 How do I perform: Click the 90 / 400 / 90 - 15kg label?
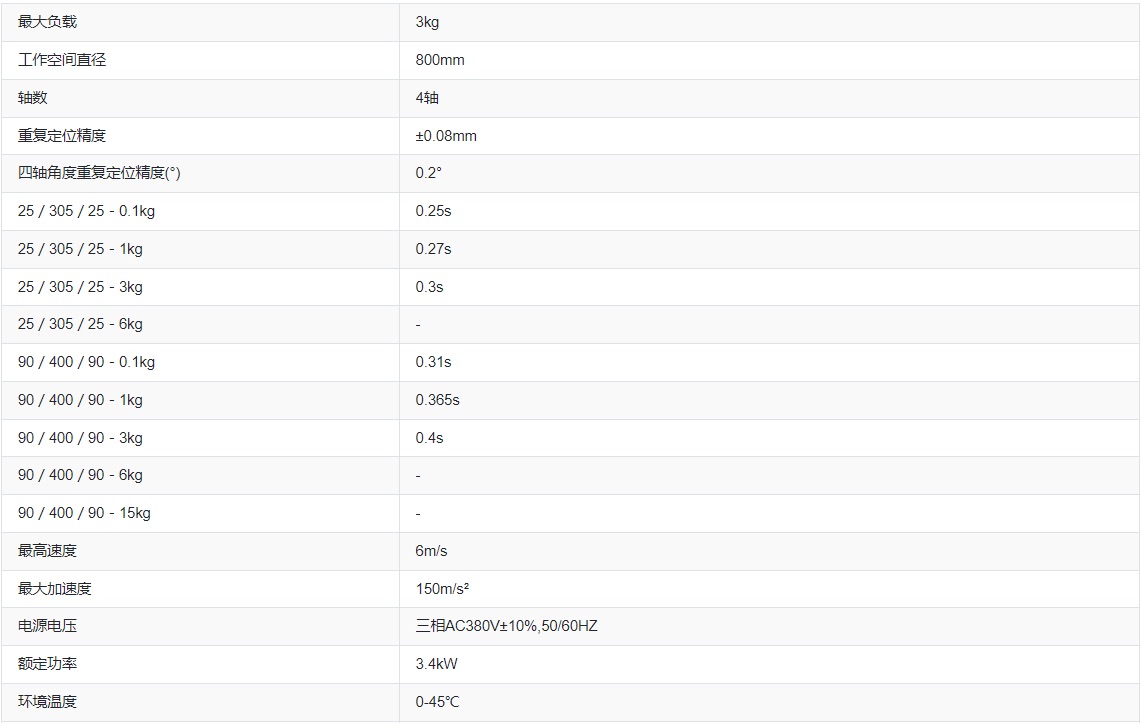[84, 513]
